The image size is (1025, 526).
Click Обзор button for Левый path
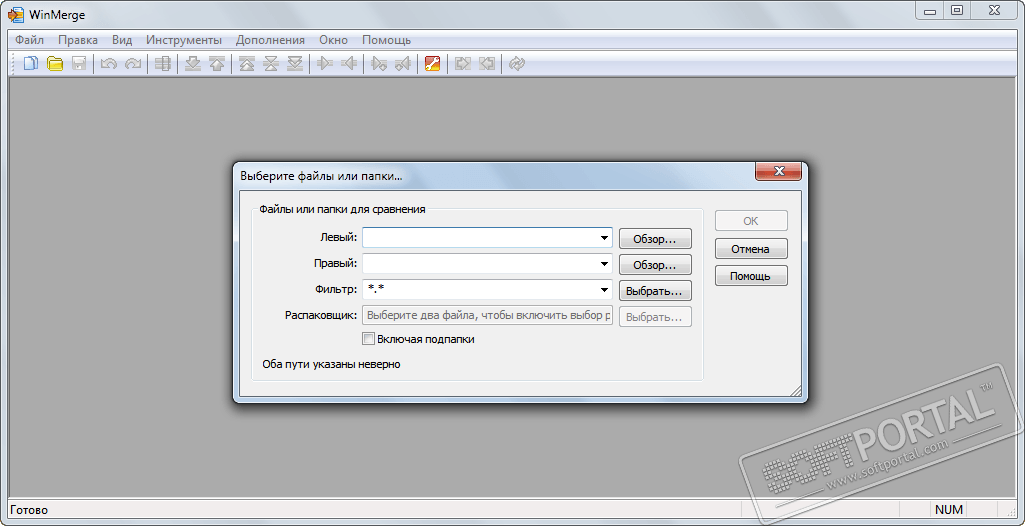pos(655,238)
